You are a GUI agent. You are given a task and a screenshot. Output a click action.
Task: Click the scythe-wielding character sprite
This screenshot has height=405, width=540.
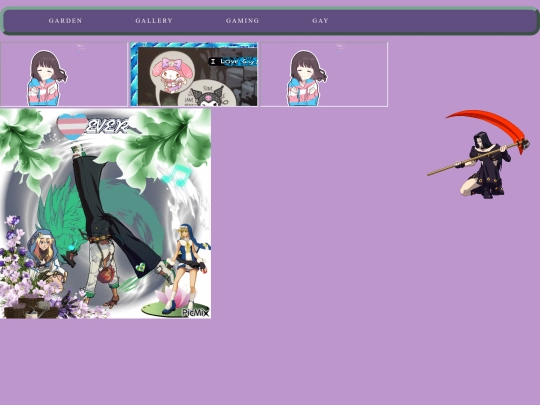(x=479, y=154)
